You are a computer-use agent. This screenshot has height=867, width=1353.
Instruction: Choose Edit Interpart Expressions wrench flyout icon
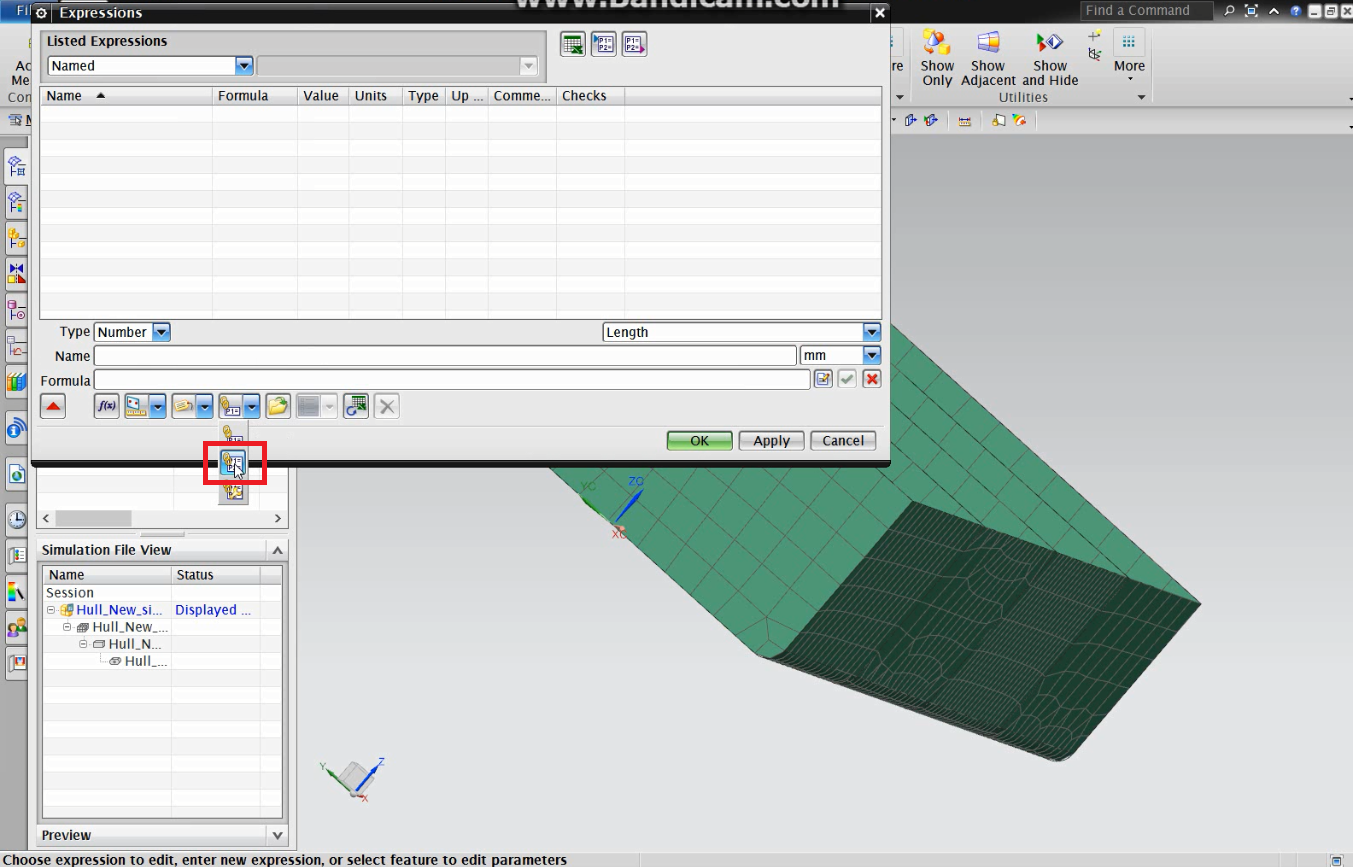(233, 490)
